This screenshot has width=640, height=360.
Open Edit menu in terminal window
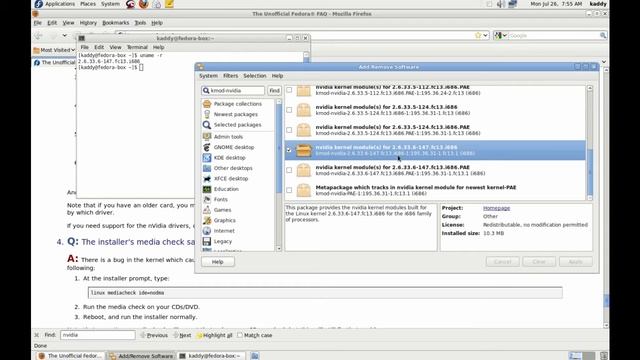(x=99, y=47)
